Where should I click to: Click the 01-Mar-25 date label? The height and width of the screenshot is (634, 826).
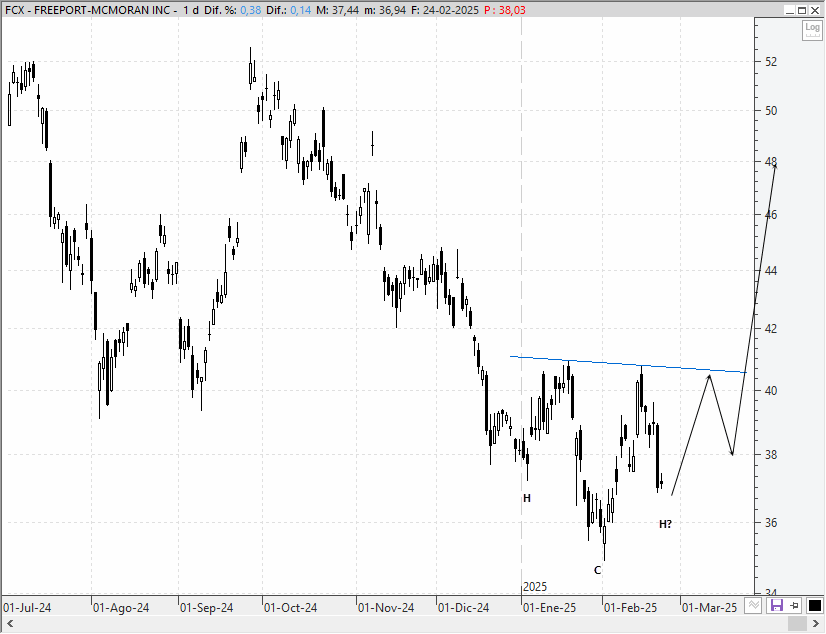(x=710, y=608)
